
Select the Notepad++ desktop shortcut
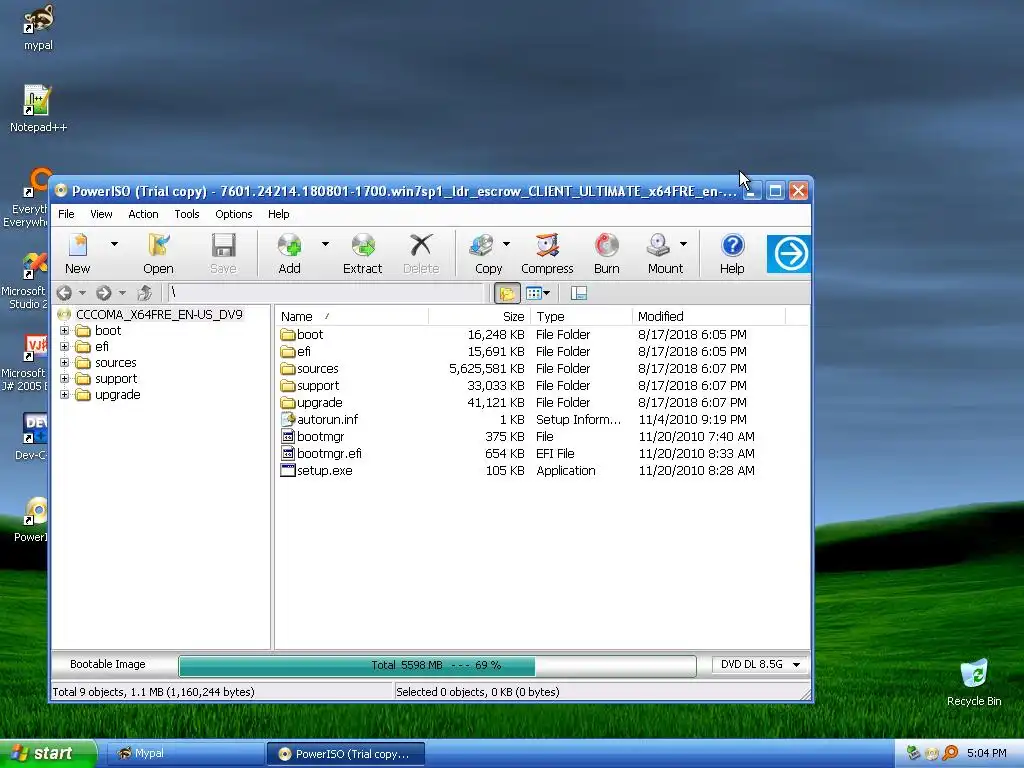(38, 109)
